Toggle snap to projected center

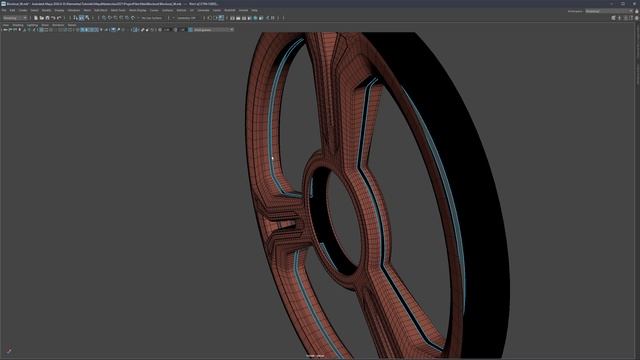[x=121, y=18]
